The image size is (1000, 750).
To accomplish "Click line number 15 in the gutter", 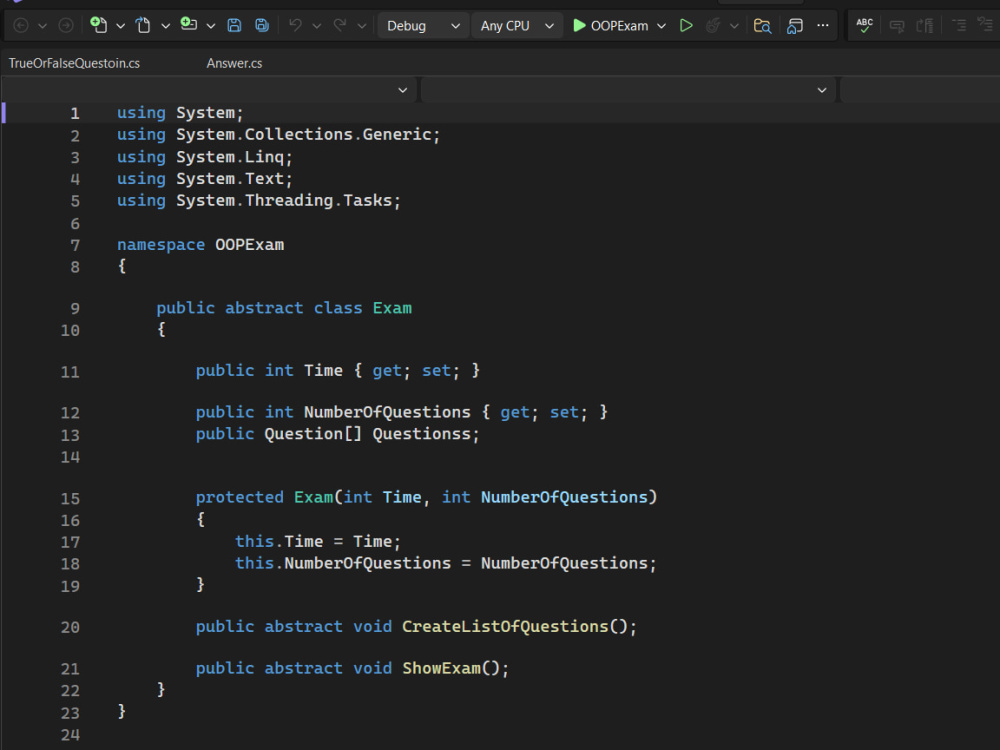I will tap(70, 499).
